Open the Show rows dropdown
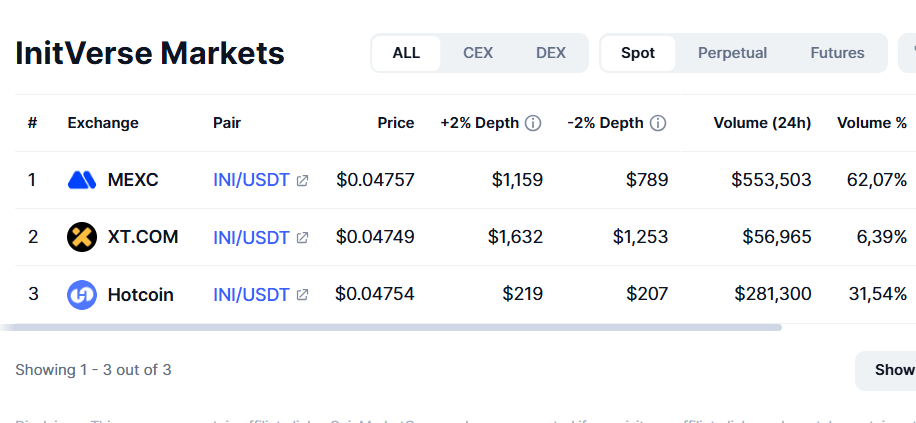Image resolution: width=916 pixels, height=423 pixels. point(886,370)
